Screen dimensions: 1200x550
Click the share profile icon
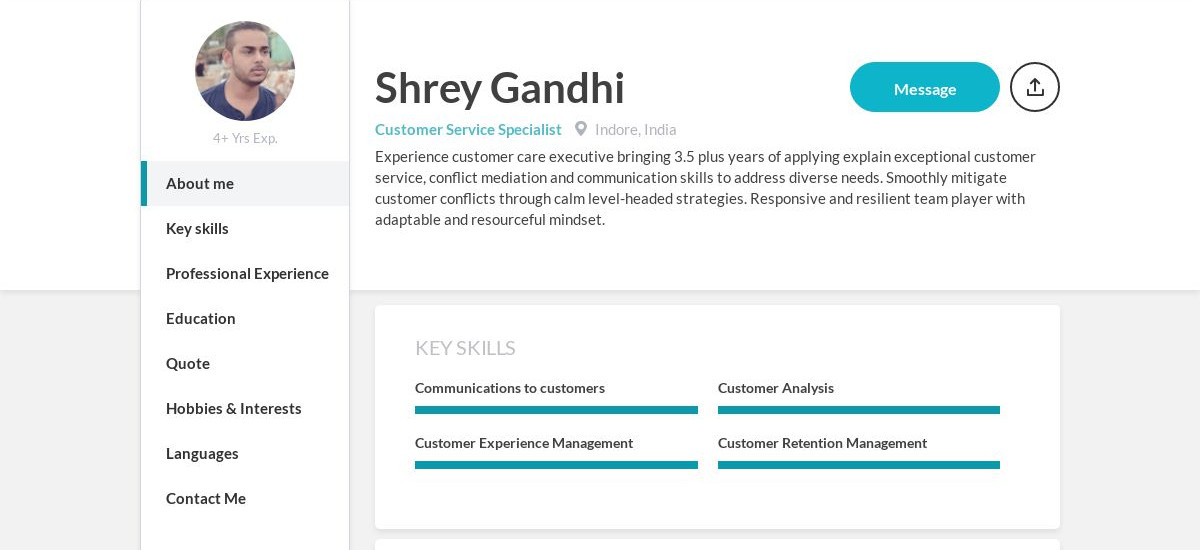(1035, 87)
